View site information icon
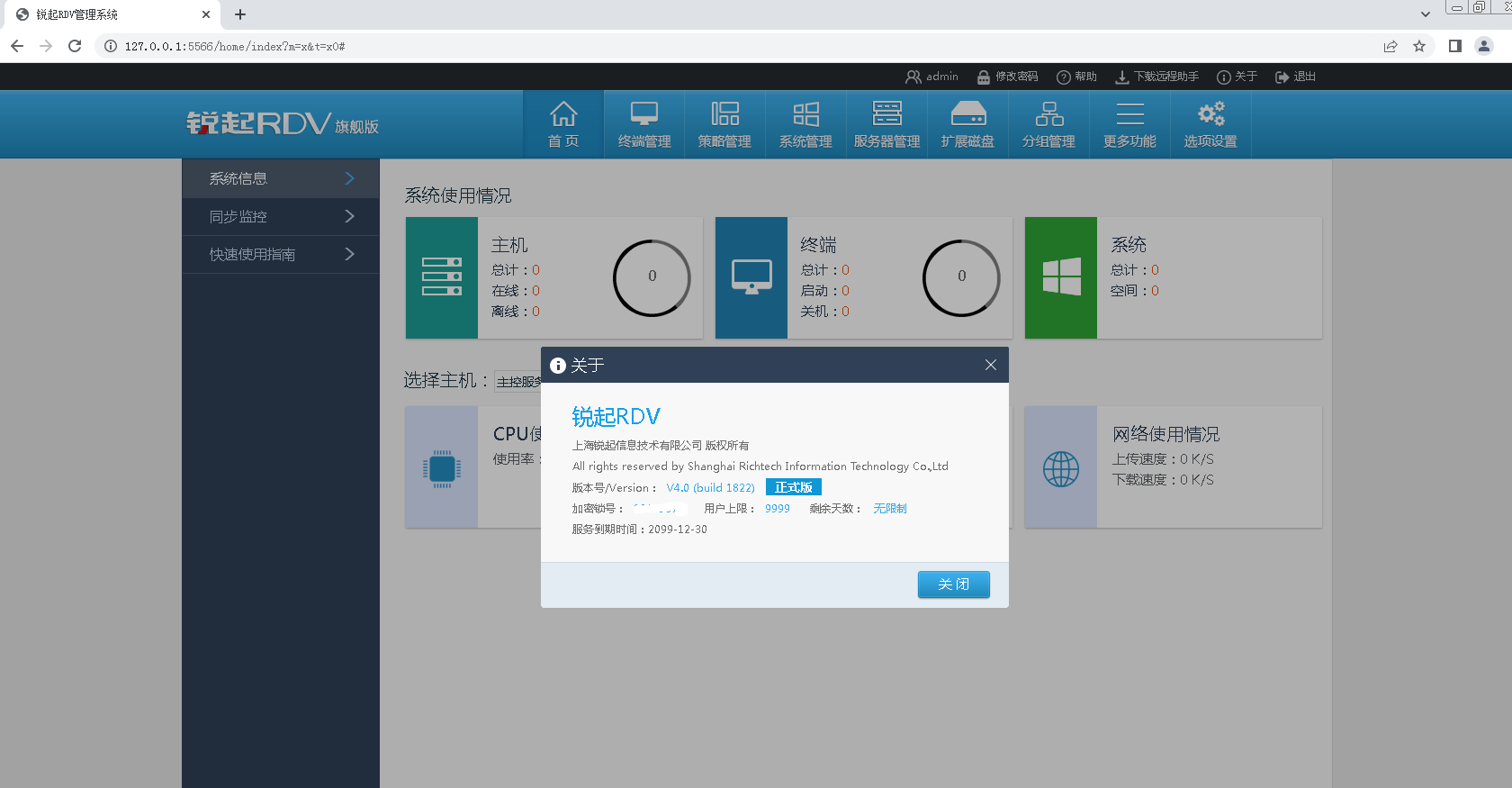The height and width of the screenshot is (788, 1512). coord(110,46)
